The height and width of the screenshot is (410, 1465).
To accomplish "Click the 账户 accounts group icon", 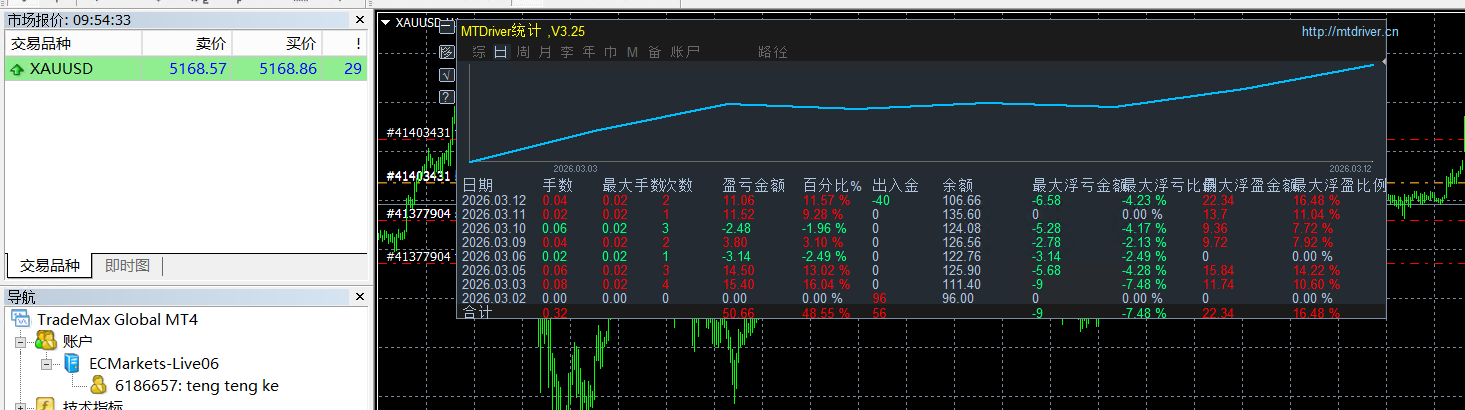I will (x=45, y=342).
